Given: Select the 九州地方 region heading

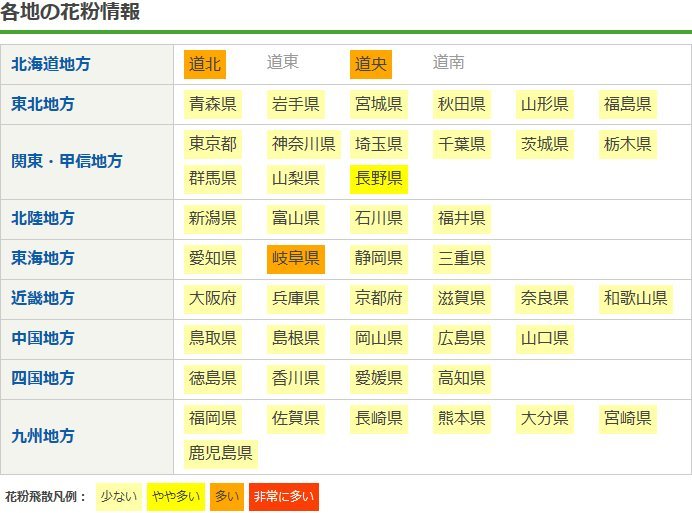Looking at the screenshot, I should (43, 436).
